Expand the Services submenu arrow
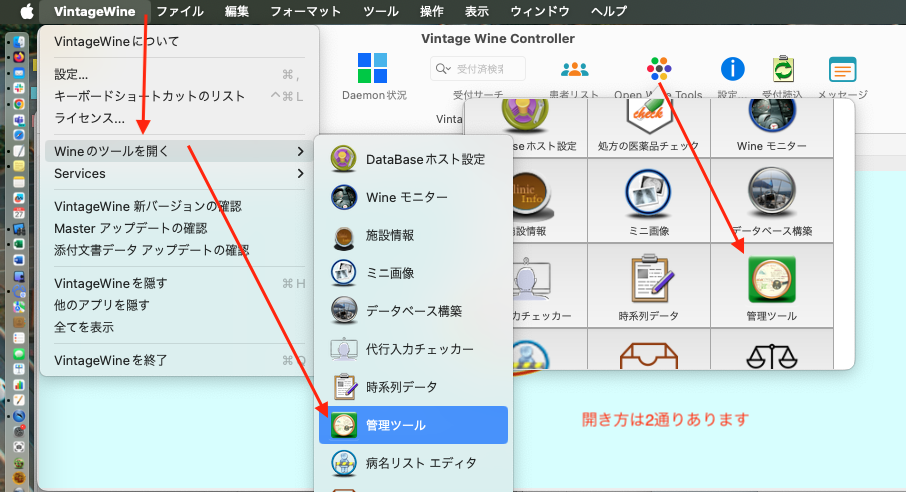The image size is (906, 492). tap(300, 173)
